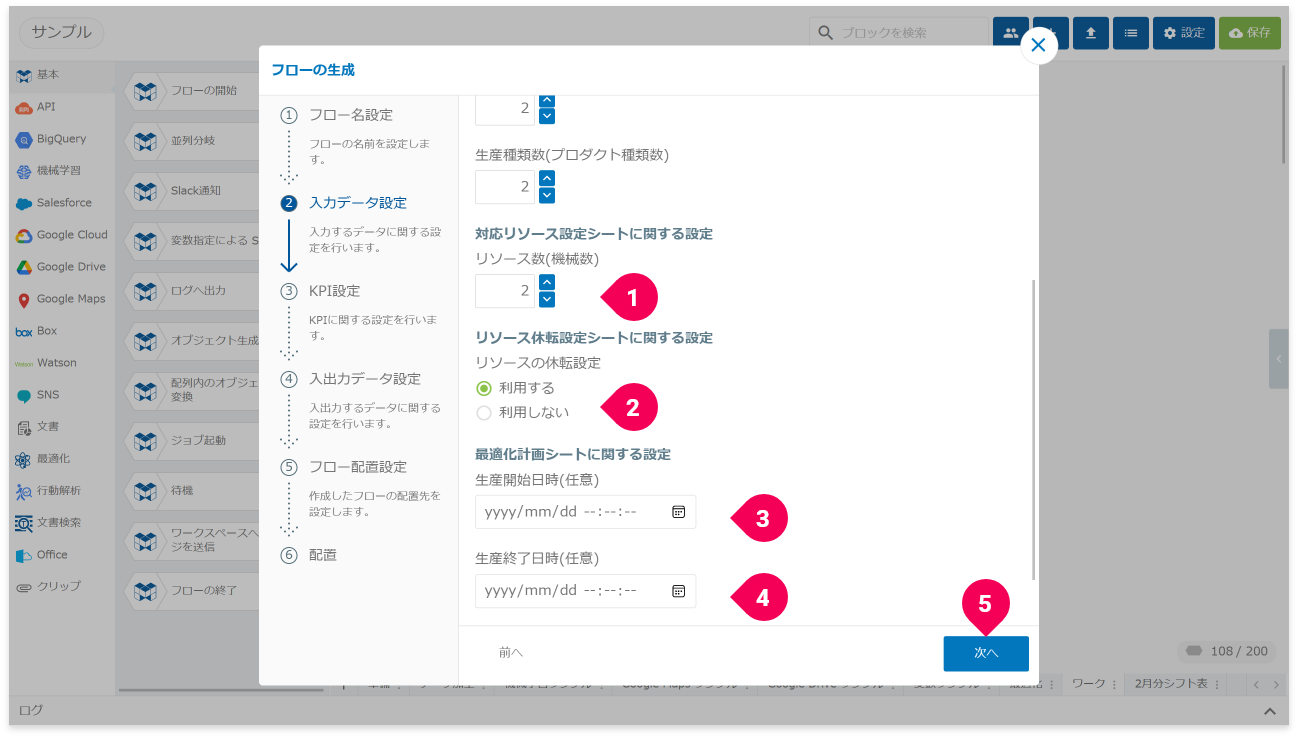
Task: Click the upload arrow toolbar icon
Action: click(x=1090, y=33)
